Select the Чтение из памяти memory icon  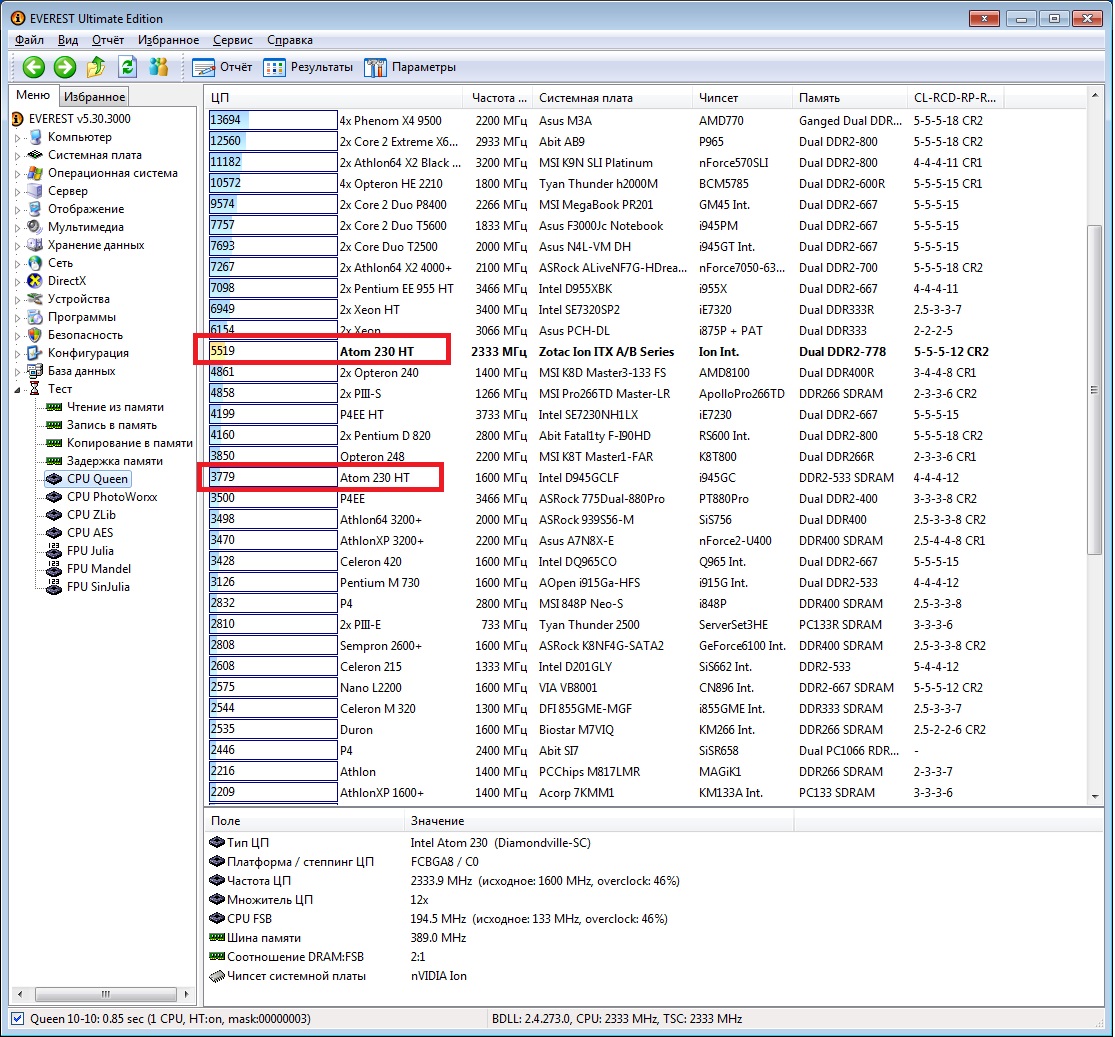tap(54, 407)
